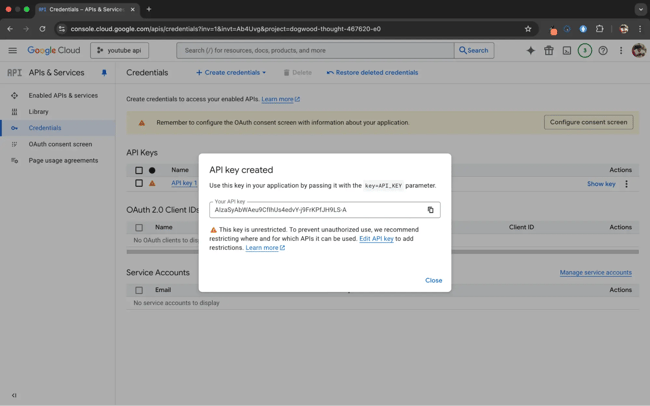The height and width of the screenshot is (406, 650).
Task: Open the youtube api project selector
Action: point(119,50)
